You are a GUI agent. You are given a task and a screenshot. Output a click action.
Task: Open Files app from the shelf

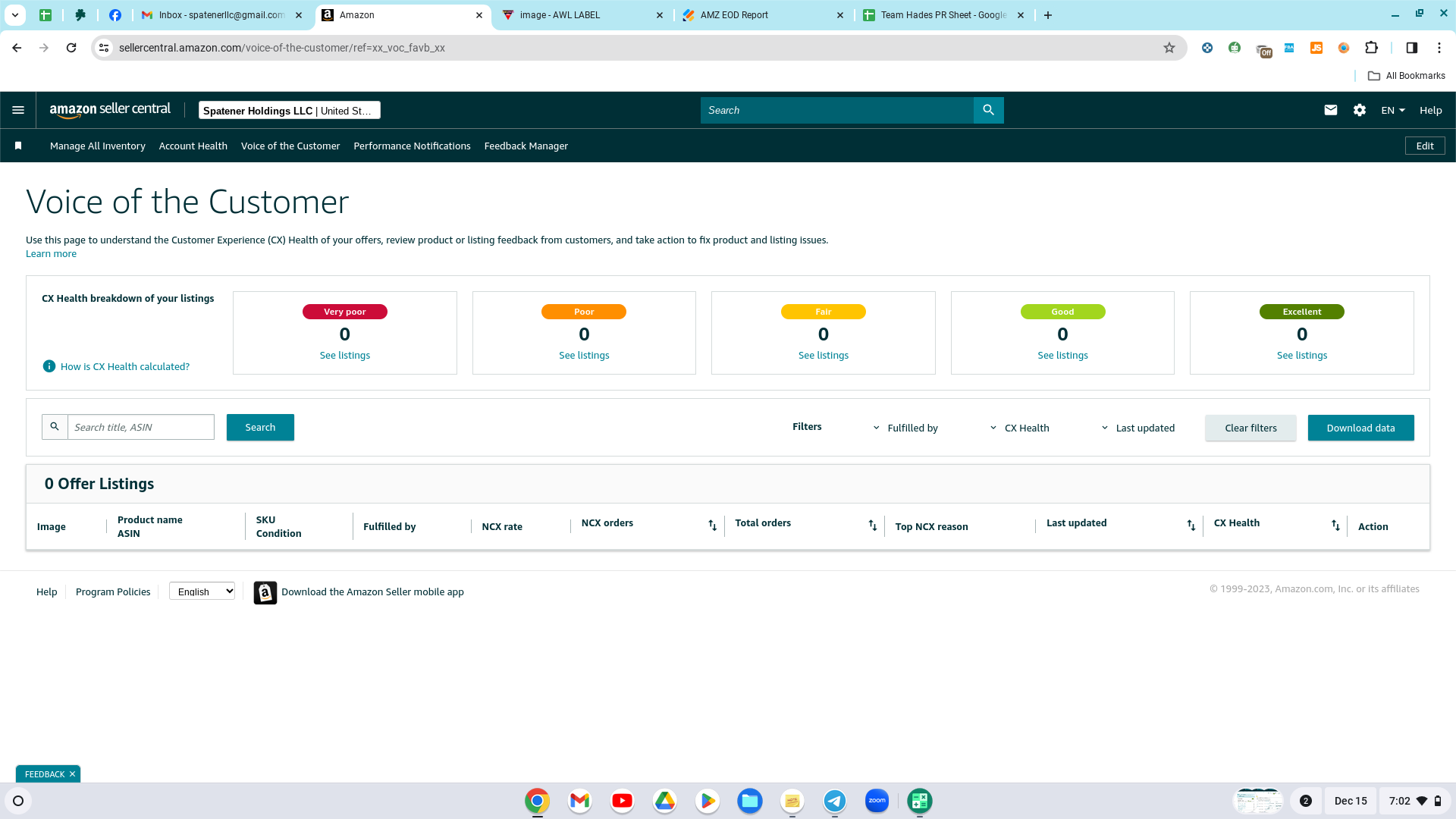tap(749, 801)
